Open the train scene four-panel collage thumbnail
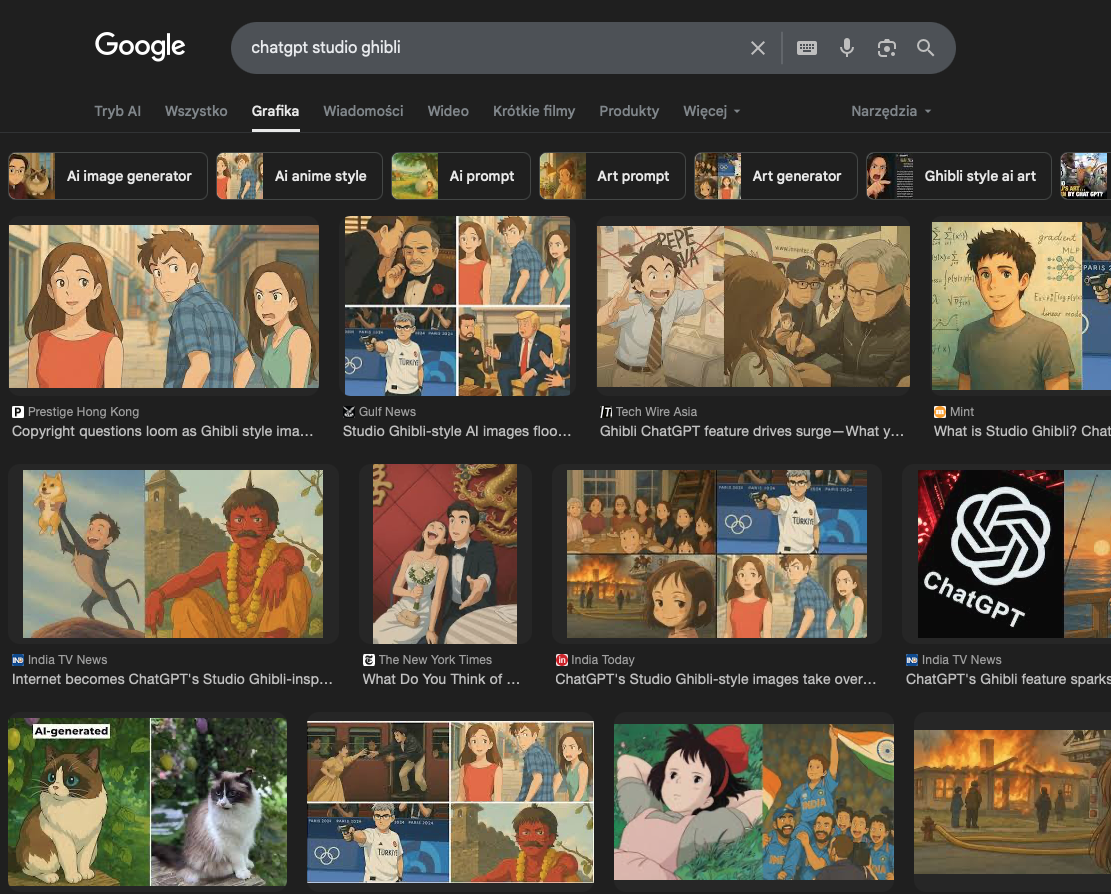 coord(450,802)
